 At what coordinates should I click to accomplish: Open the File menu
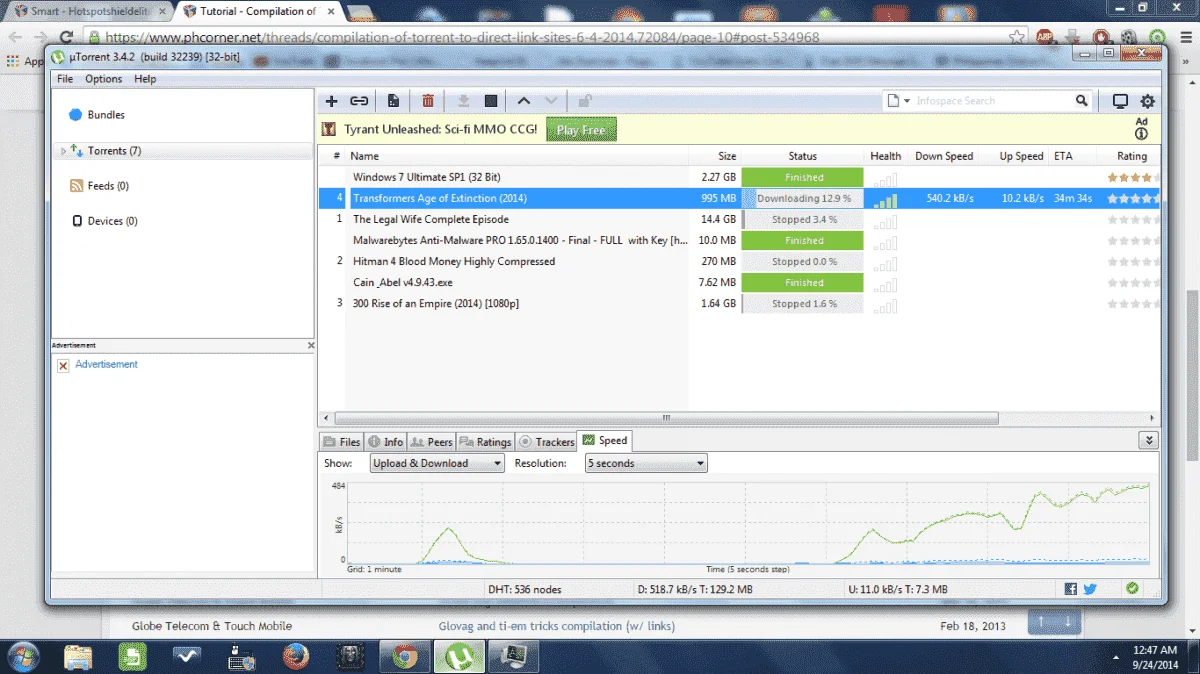click(65, 79)
